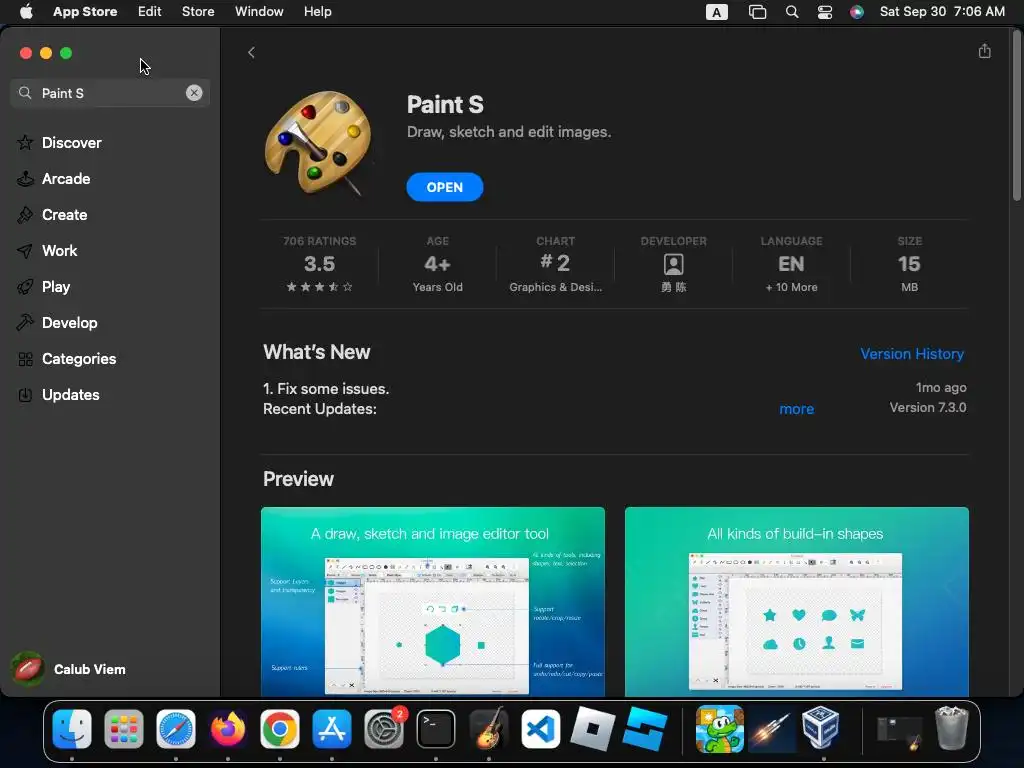Open Terminal from the Dock
This screenshot has height=768, width=1024.
tap(436, 729)
